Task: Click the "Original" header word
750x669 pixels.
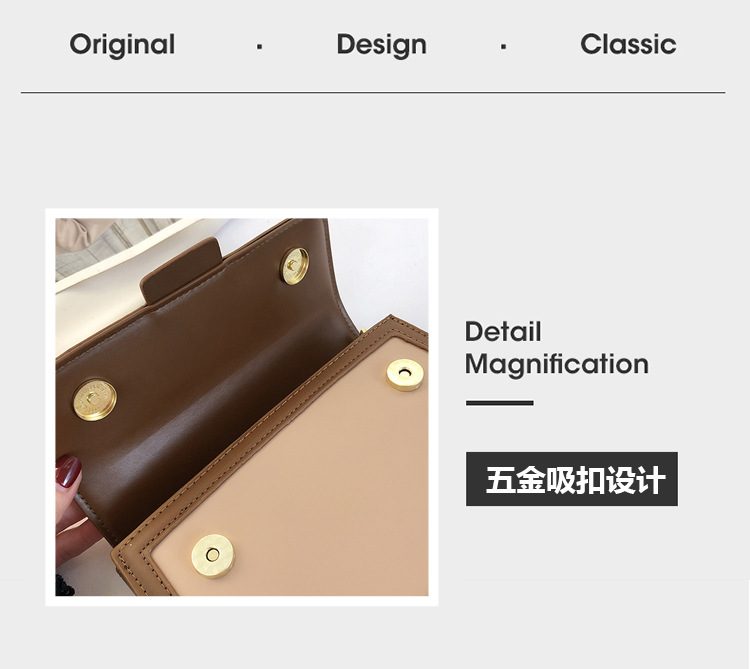Action: tap(122, 45)
